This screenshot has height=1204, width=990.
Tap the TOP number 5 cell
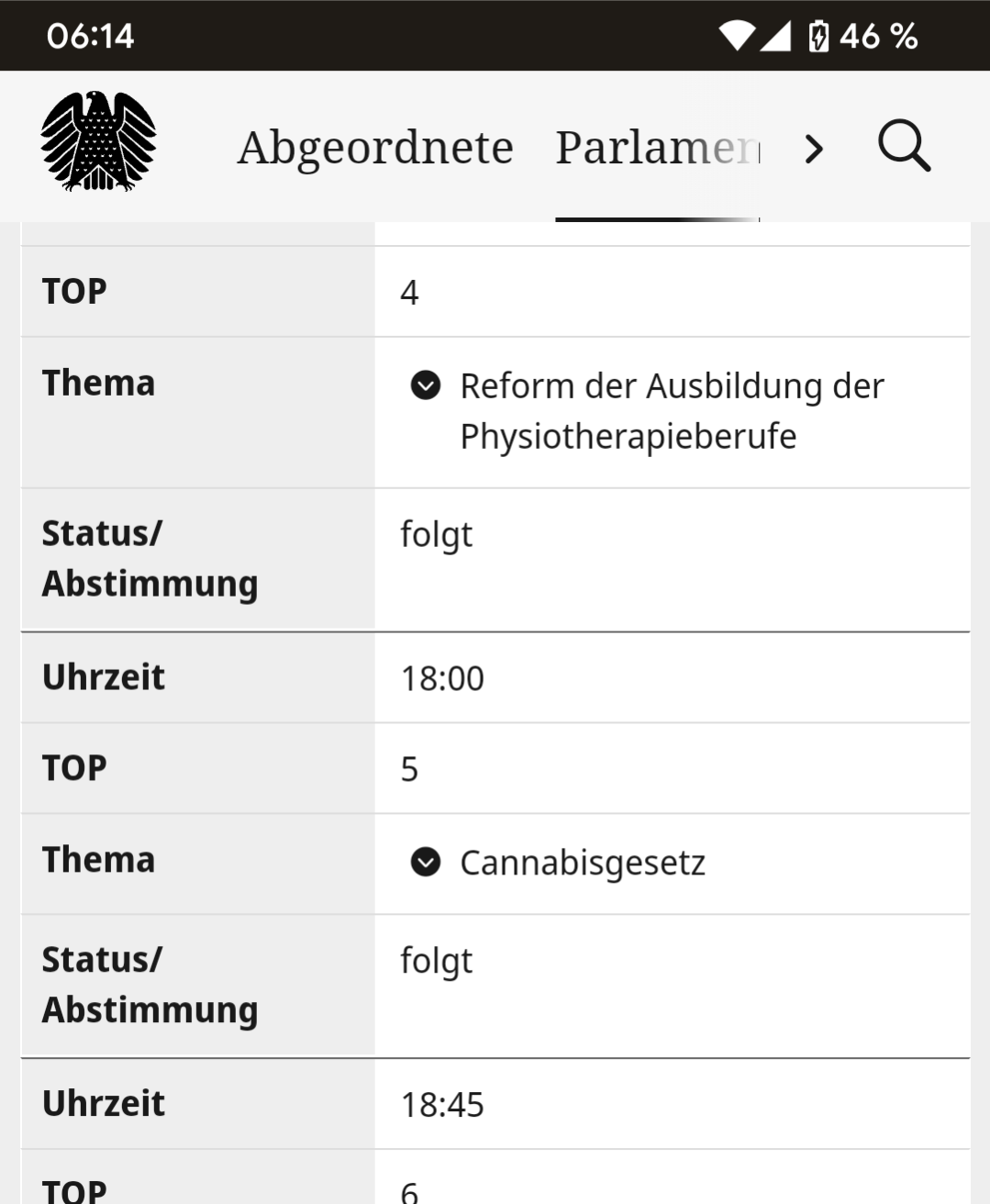coord(409,769)
